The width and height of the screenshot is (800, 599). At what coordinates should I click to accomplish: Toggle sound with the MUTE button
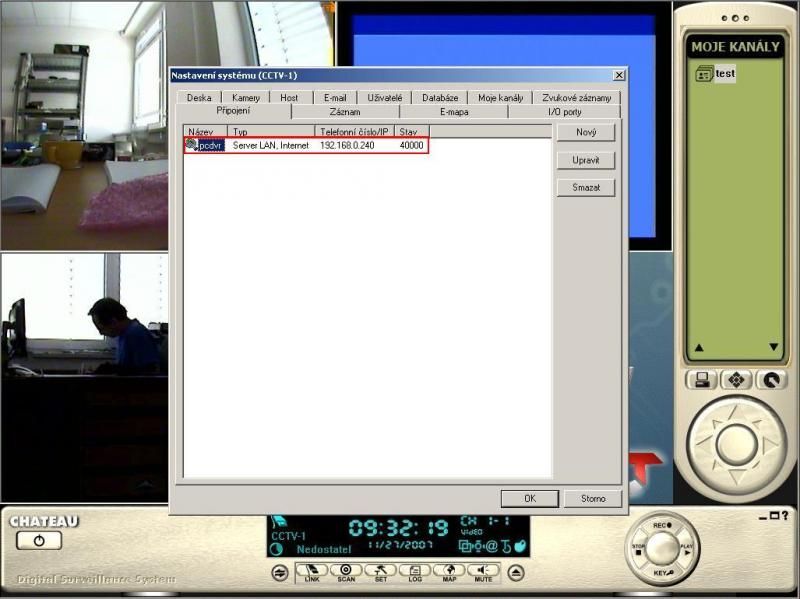(483, 572)
